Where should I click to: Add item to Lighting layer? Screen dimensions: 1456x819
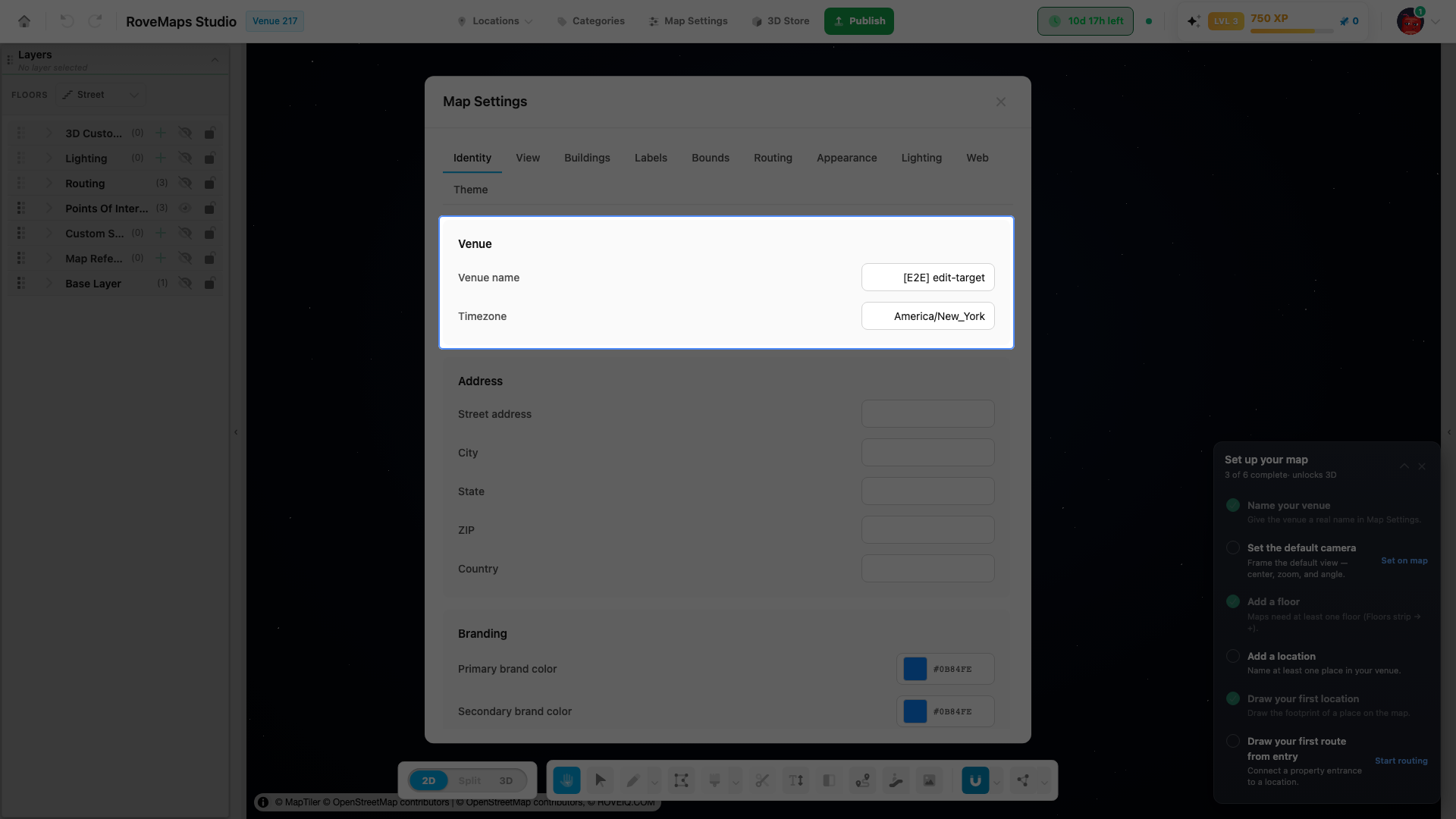161,158
